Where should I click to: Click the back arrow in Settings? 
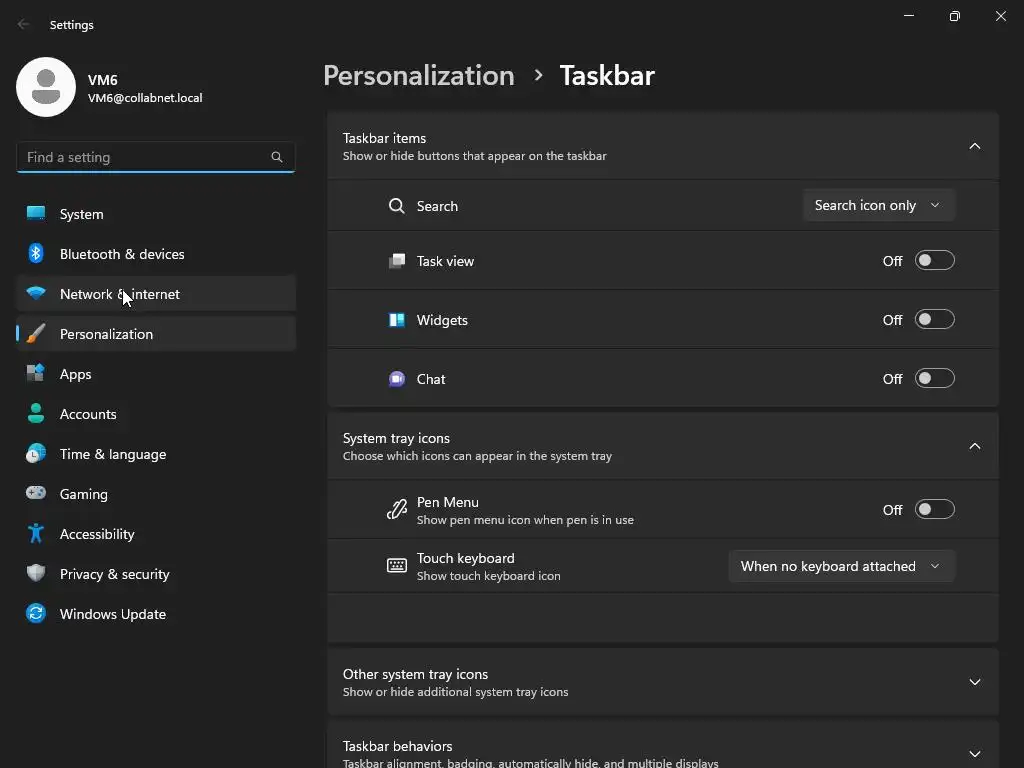coord(24,25)
